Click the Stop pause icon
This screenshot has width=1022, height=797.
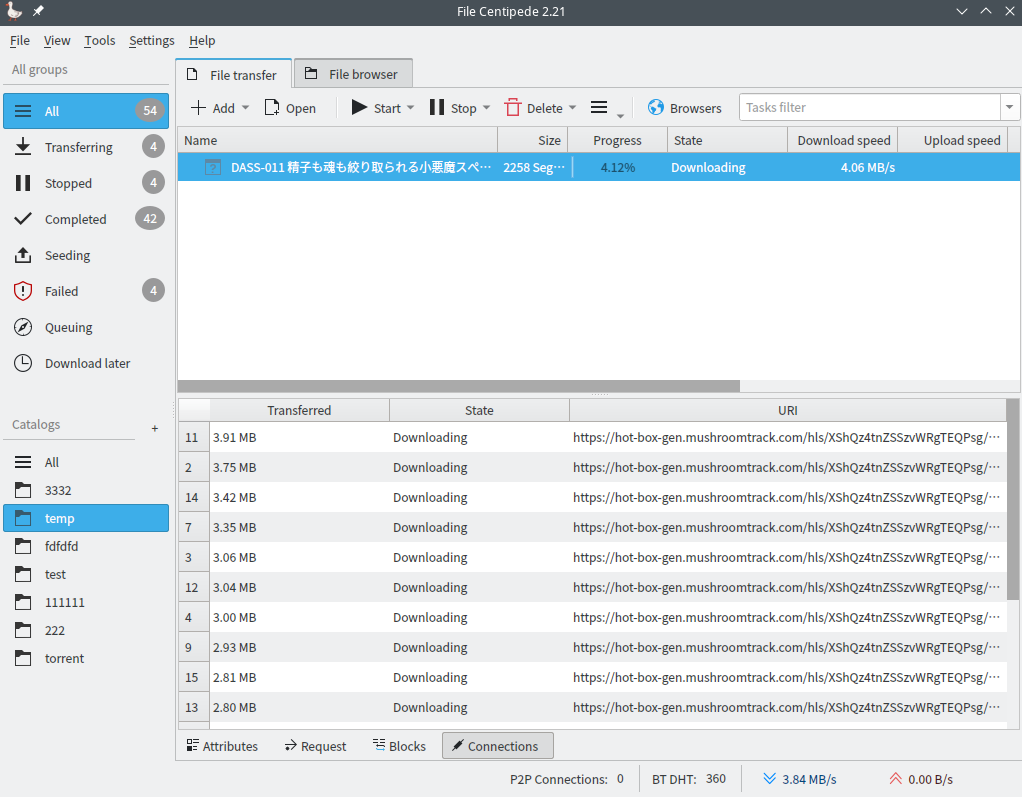point(437,107)
